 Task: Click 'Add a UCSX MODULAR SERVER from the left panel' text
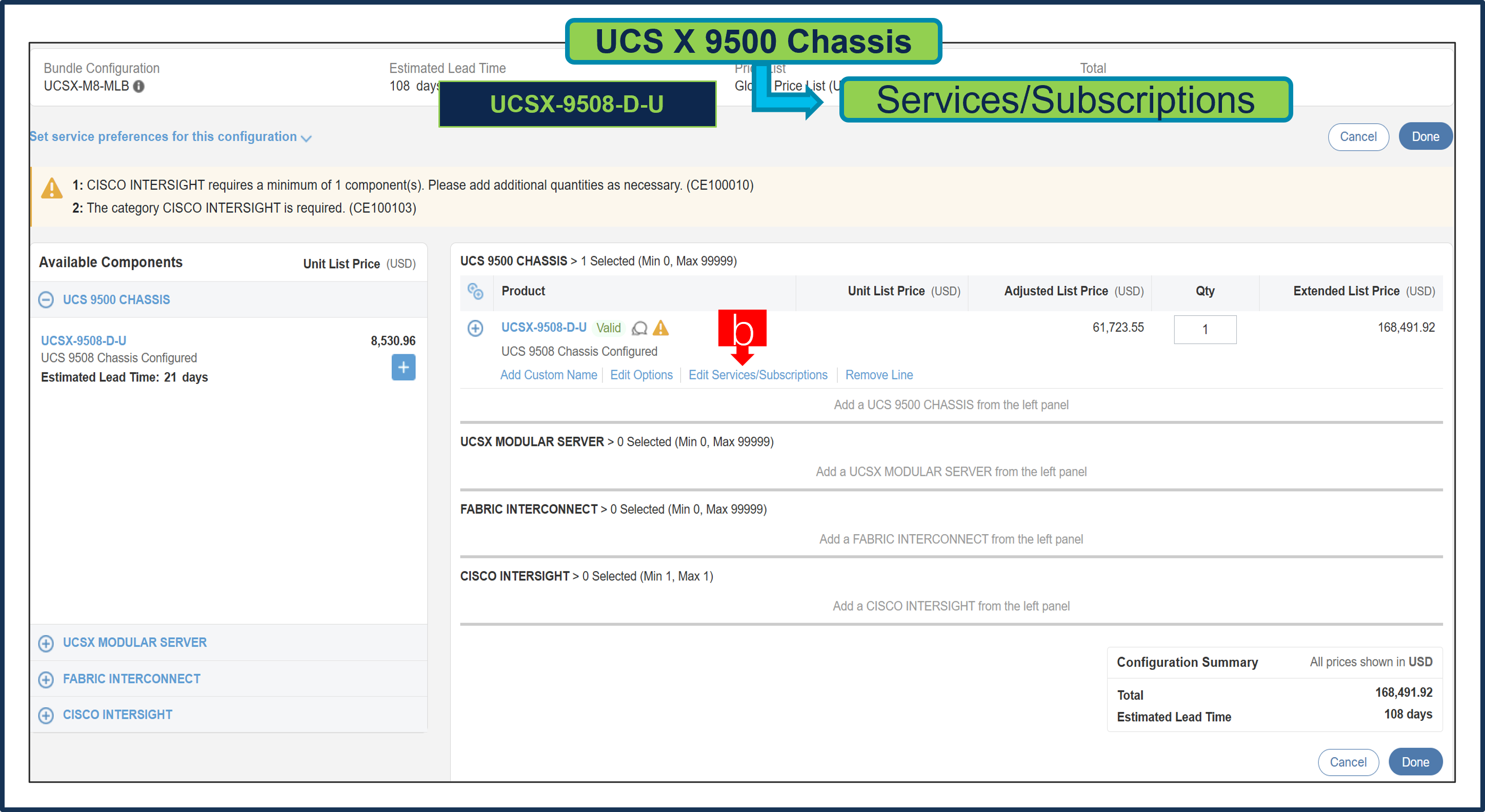coord(951,472)
